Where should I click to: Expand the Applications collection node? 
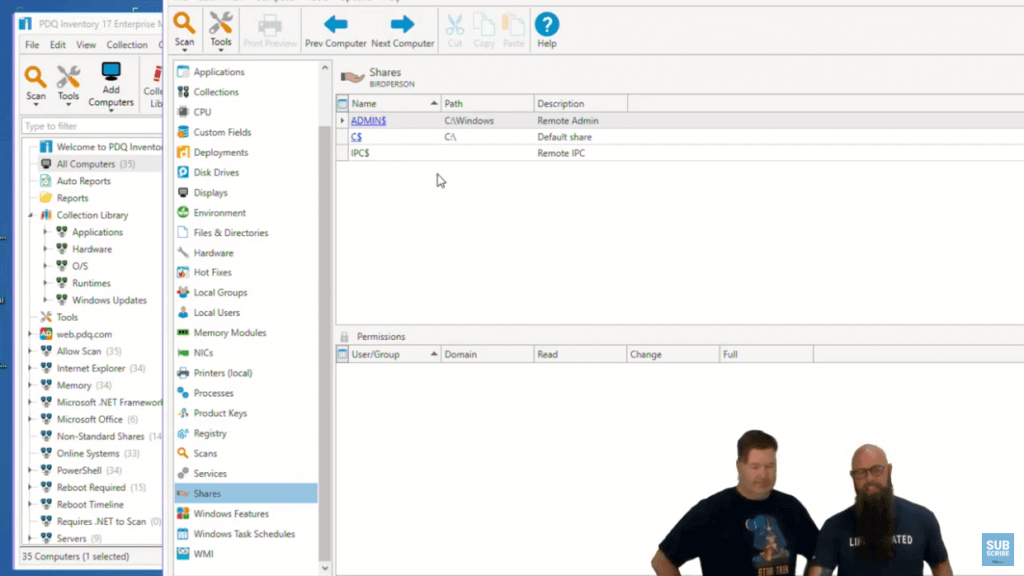click(45, 232)
